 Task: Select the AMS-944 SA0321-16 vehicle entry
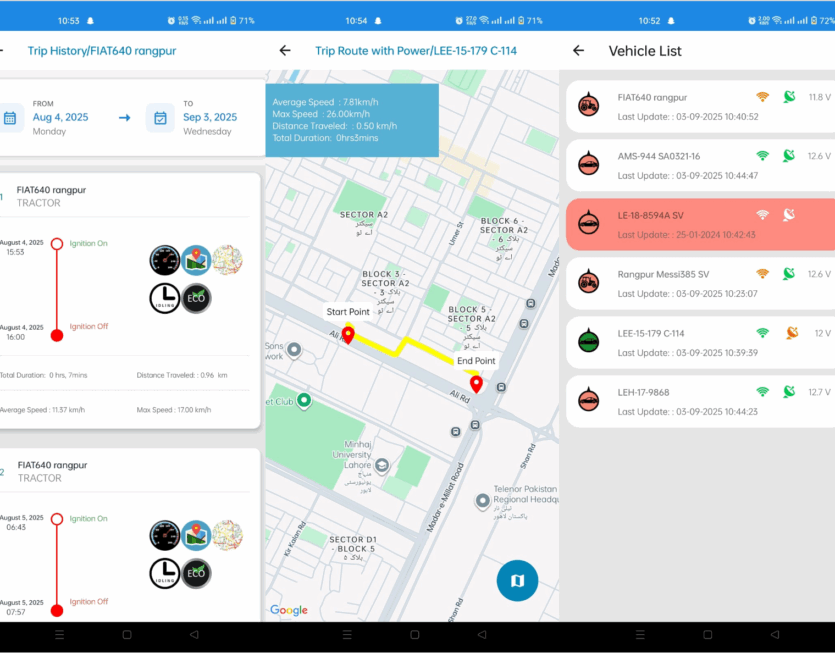(700, 164)
